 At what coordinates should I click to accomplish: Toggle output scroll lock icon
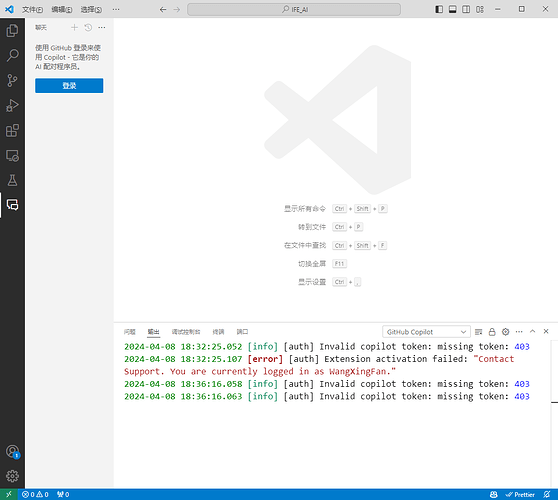[492, 332]
